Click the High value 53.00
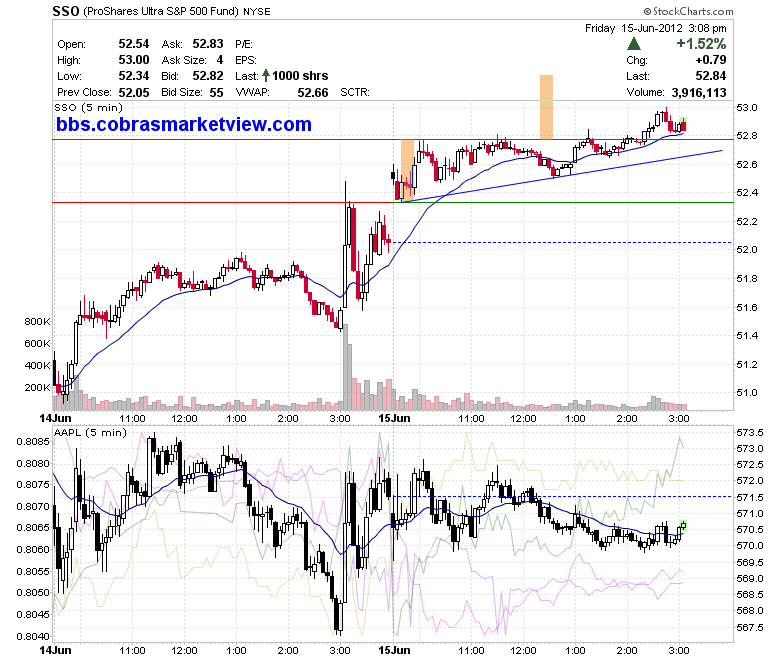 133,60
